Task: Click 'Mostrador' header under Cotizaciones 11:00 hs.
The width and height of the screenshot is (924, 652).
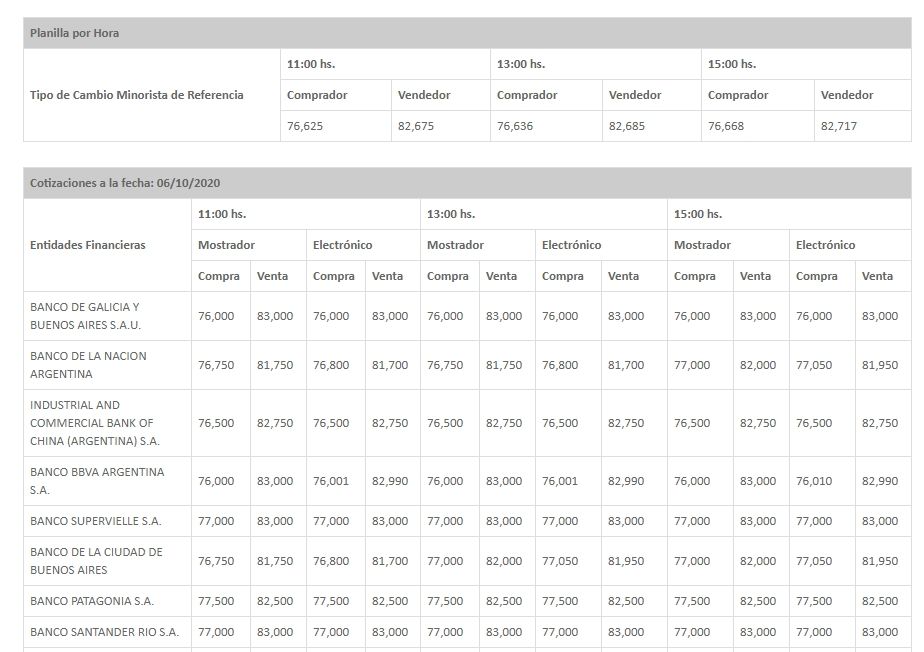Action: 226,245
